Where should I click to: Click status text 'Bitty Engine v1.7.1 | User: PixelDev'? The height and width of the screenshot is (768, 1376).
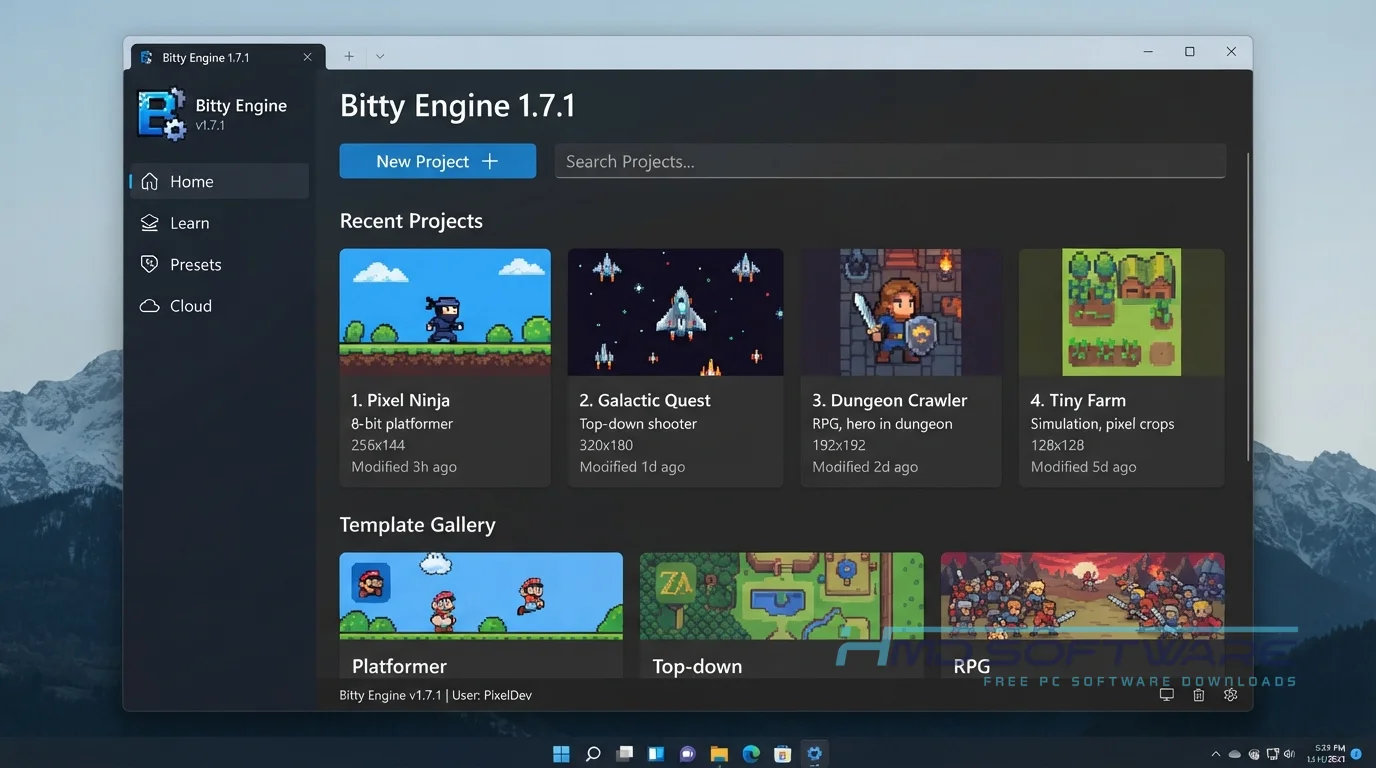tap(436, 695)
